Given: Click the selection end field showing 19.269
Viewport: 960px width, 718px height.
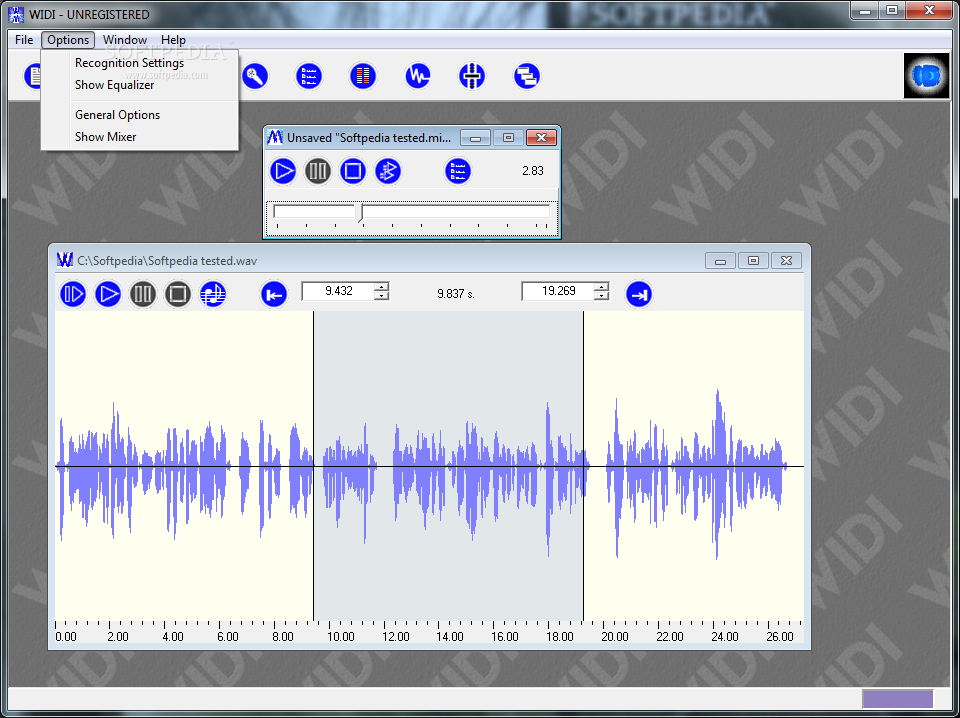Looking at the screenshot, I should (x=558, y=291).
